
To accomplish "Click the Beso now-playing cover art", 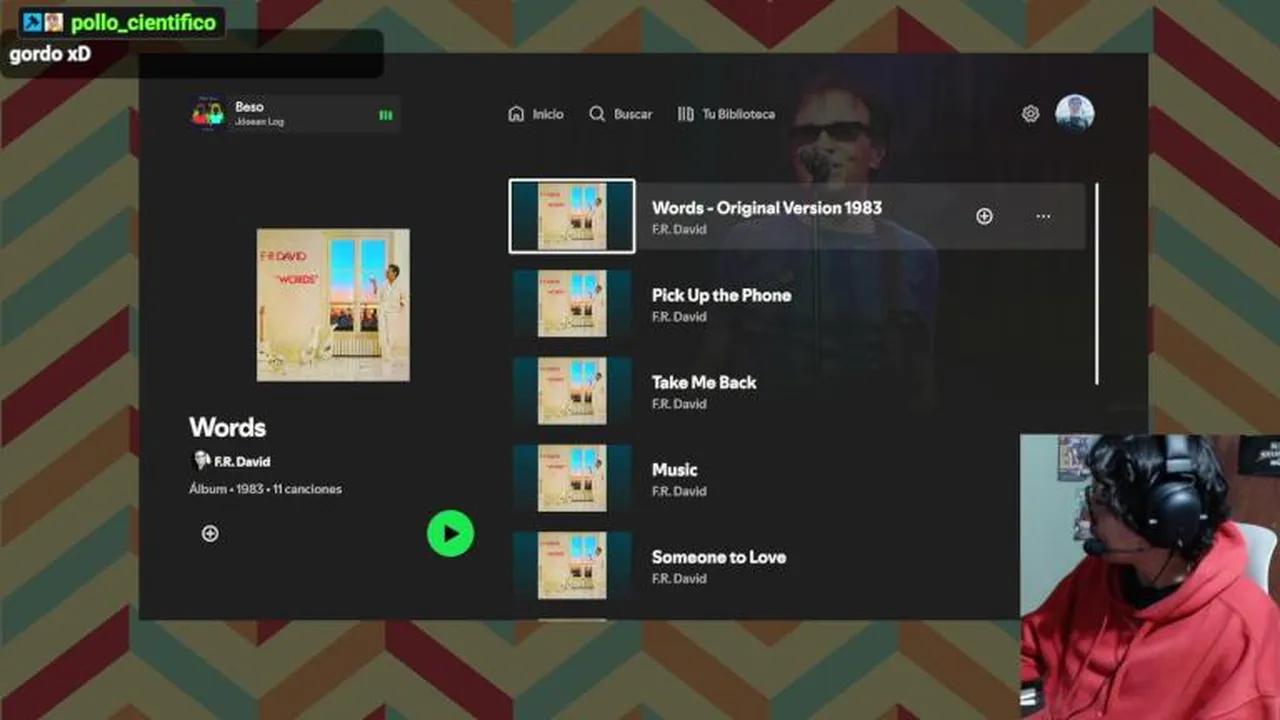I will pyautogui.click(x=208, y=114).
